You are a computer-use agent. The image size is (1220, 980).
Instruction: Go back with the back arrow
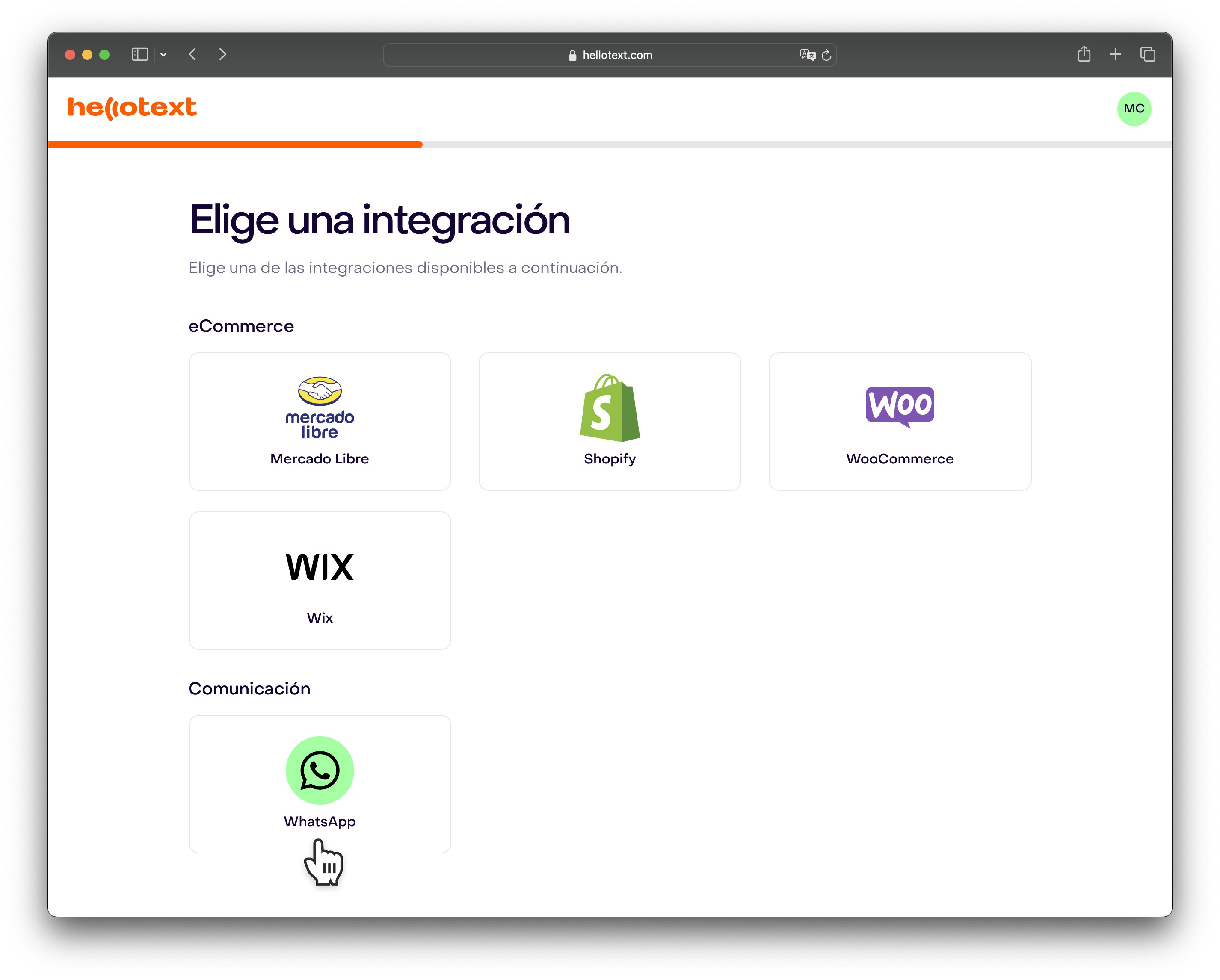point(192,54)
